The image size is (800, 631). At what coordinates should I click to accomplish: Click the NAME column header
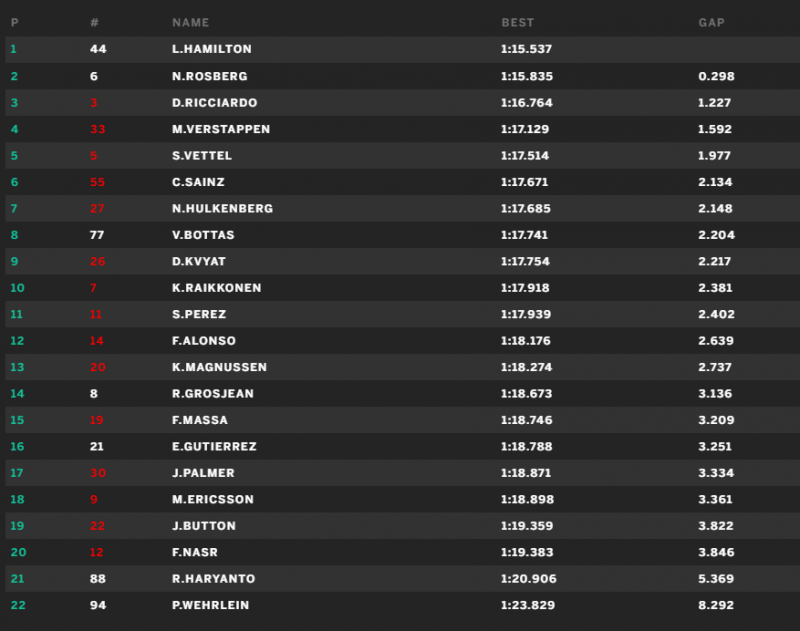[x=190, y=22]
